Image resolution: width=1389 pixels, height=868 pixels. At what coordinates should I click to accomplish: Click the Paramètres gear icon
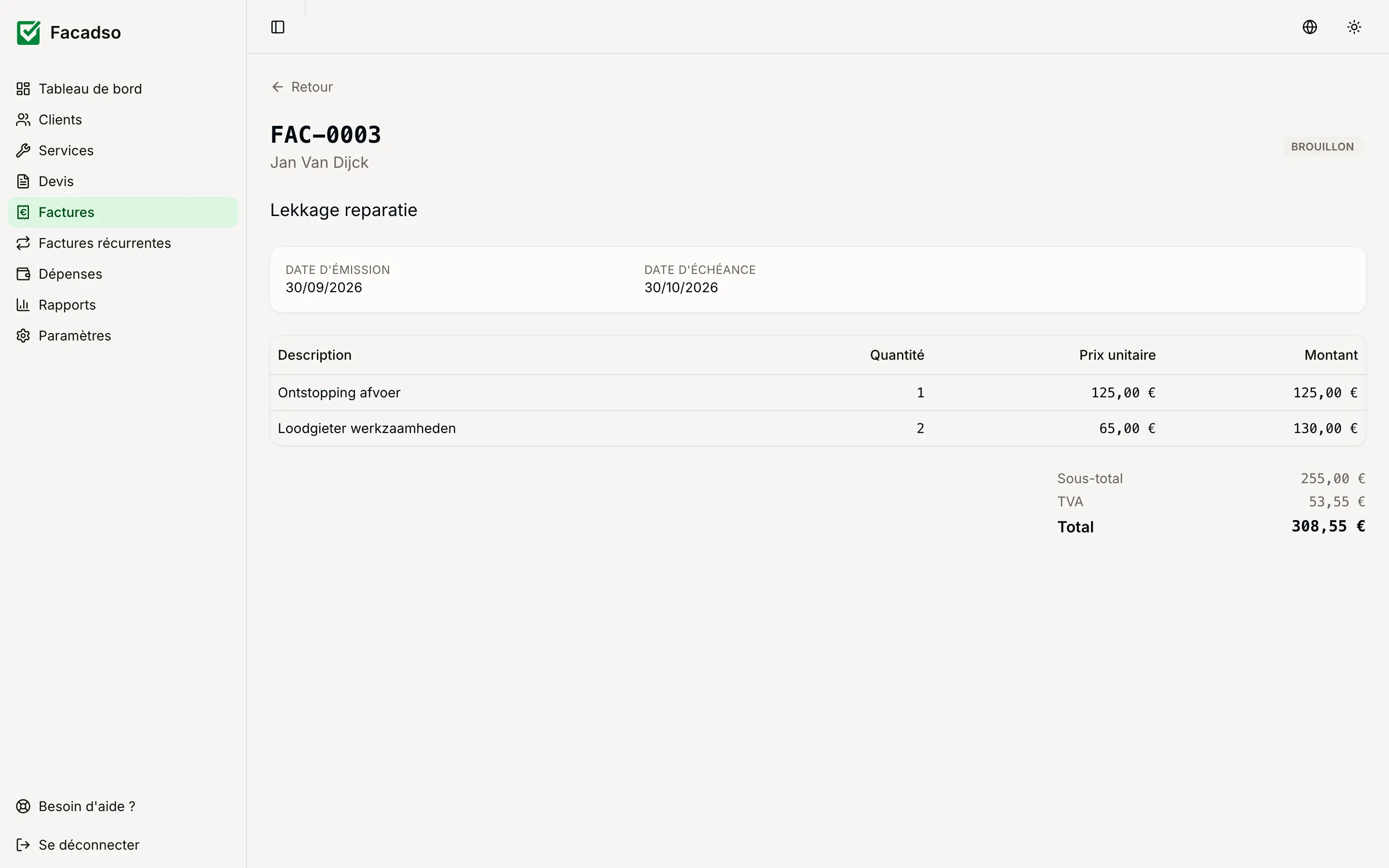pyautogui.click(x=23, y=336)
